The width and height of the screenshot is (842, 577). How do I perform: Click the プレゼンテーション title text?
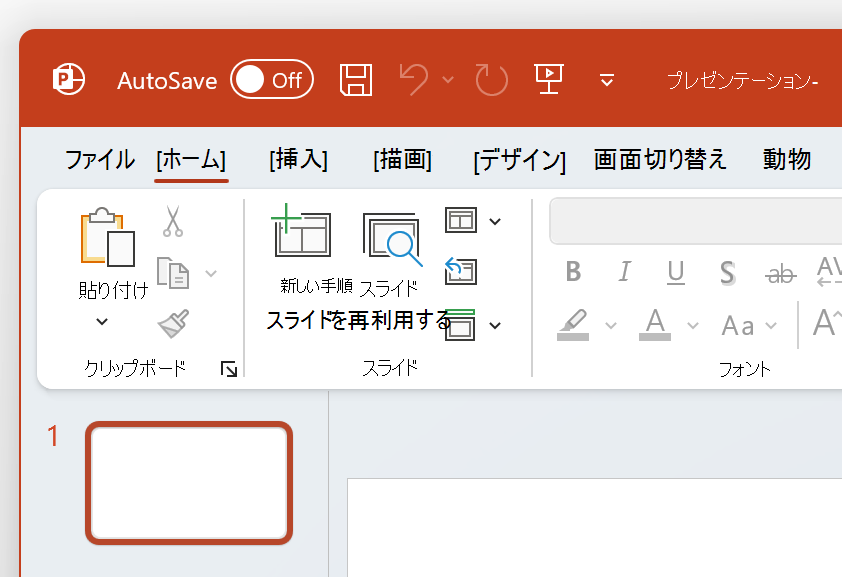pyautogui.click(x=743, y=81)
